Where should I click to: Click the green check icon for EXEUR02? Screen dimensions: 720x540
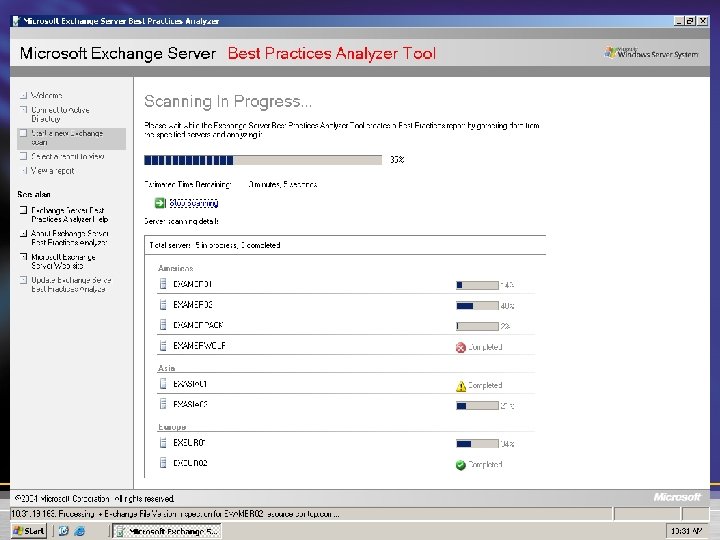pos(461,465)
